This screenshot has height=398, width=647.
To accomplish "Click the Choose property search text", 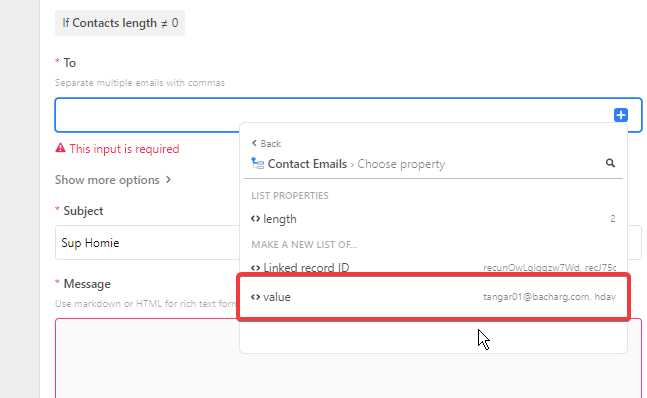I will 401,164.
